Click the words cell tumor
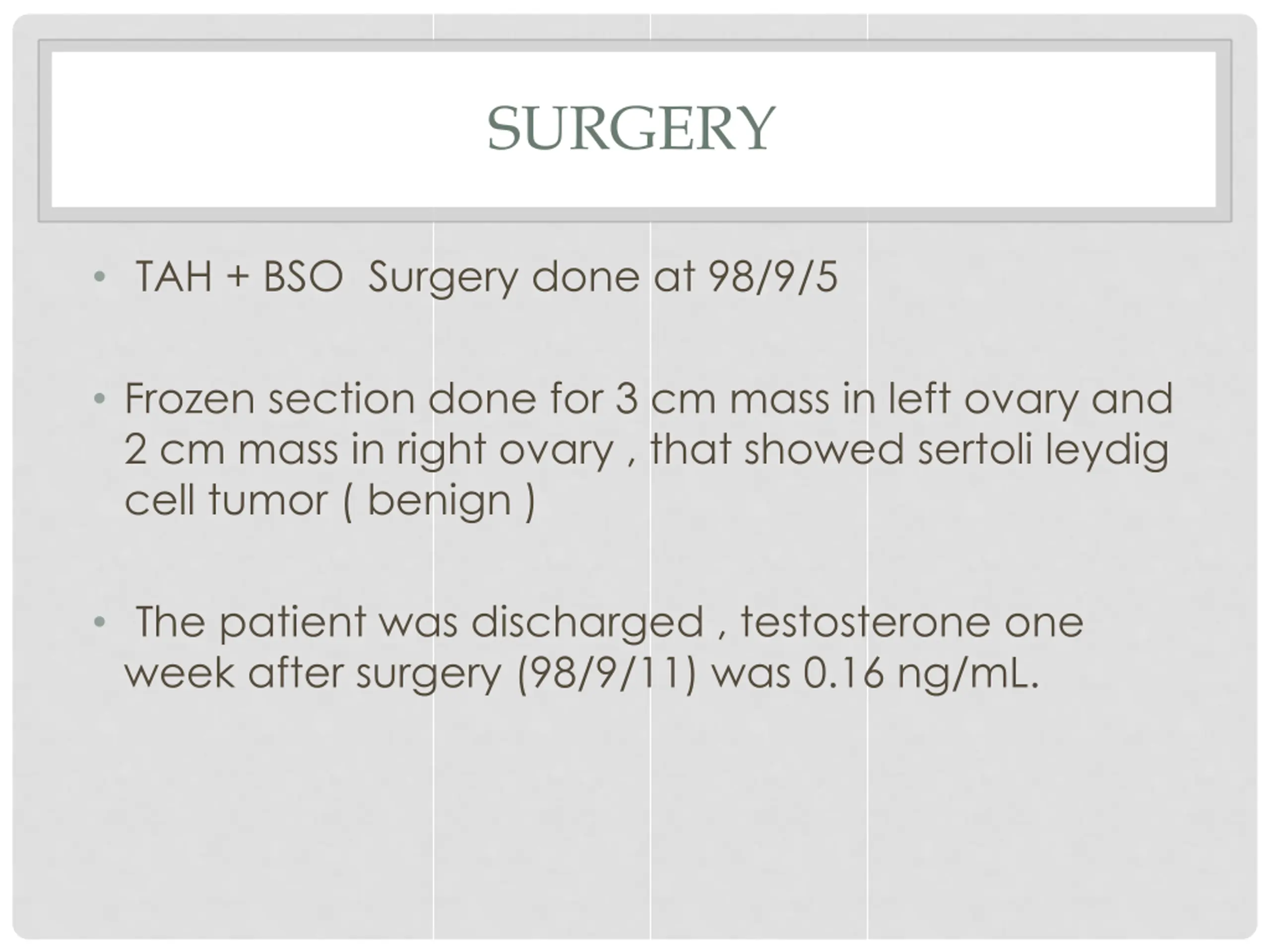This screenshot has height=952, width=1270. [226, 500]
